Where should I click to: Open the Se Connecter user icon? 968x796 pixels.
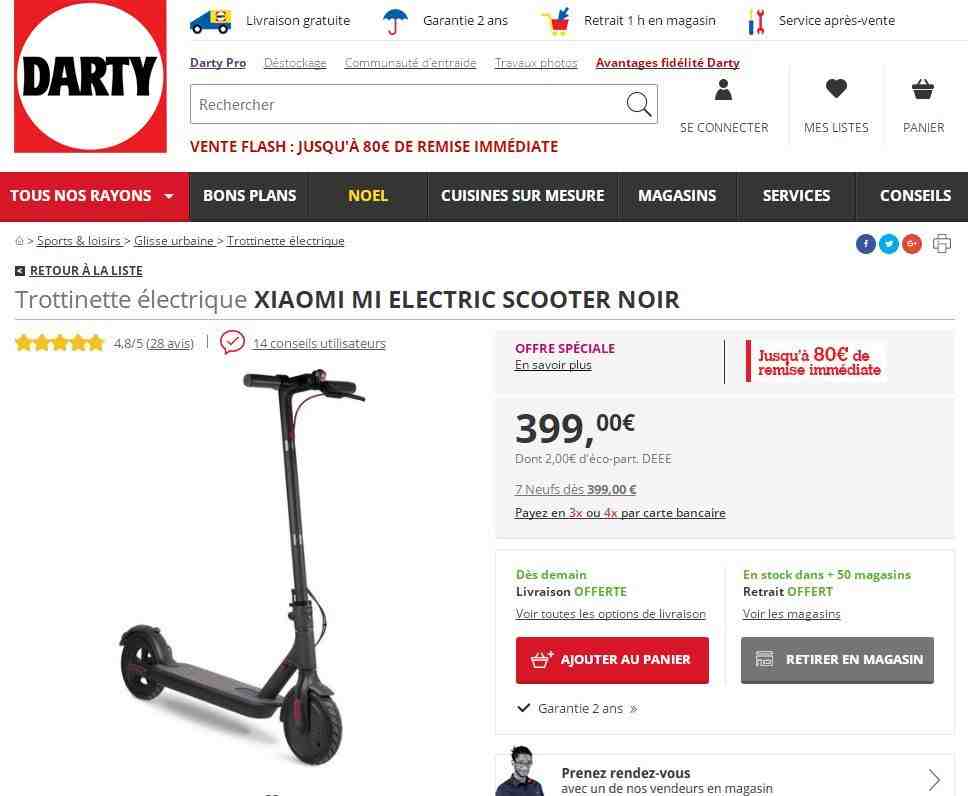click(724, 90)
